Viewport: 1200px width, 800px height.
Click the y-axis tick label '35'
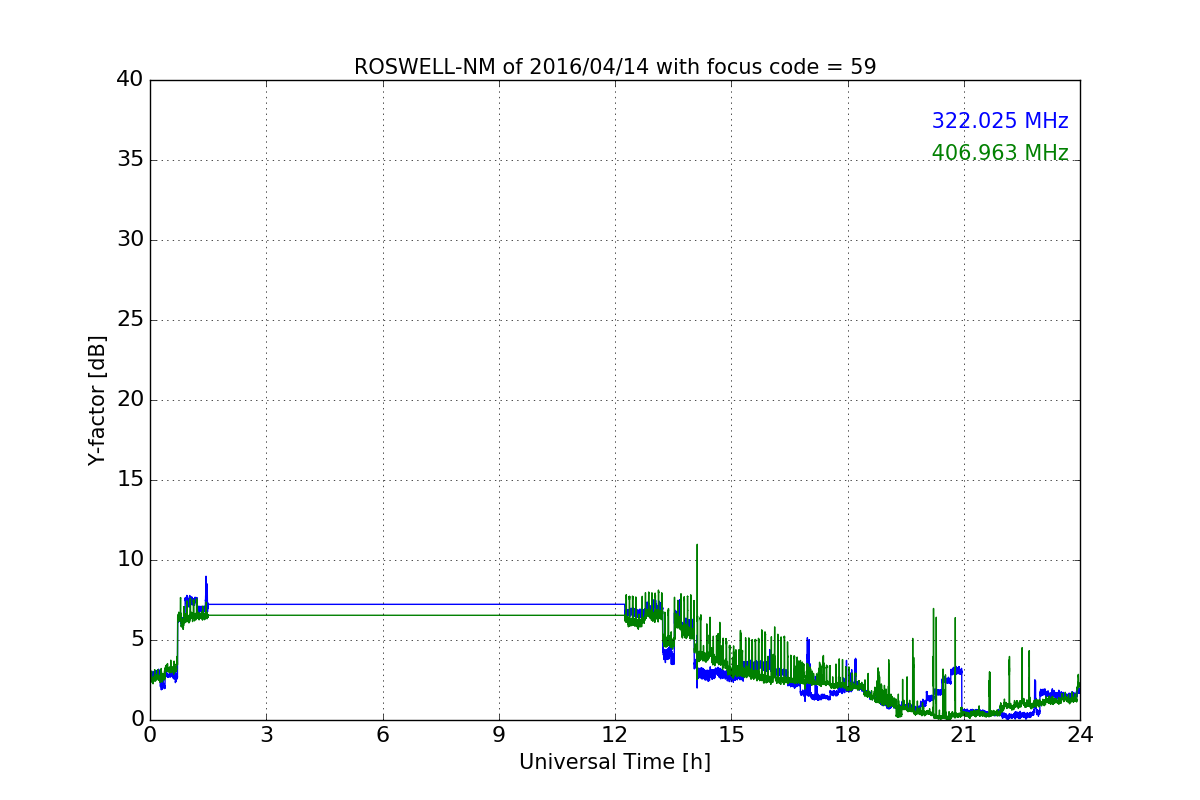tap(130, 160)
